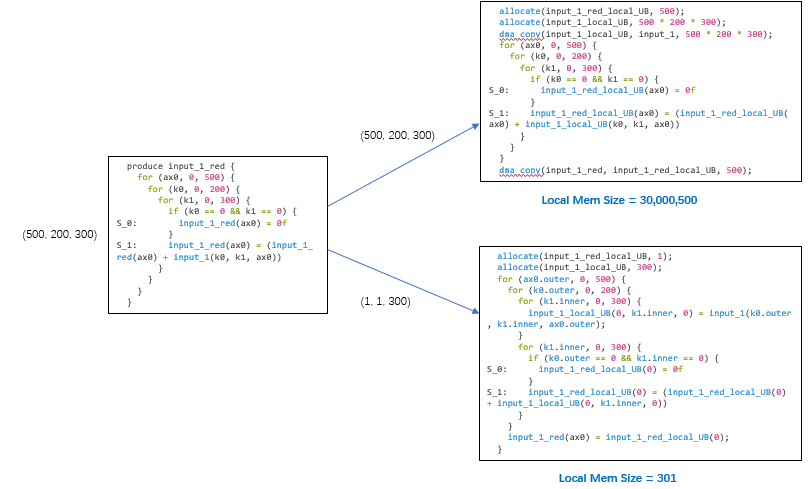
Task: Select 'for (k0.outer, 0, 200) {' loop line
Action: 569,290
